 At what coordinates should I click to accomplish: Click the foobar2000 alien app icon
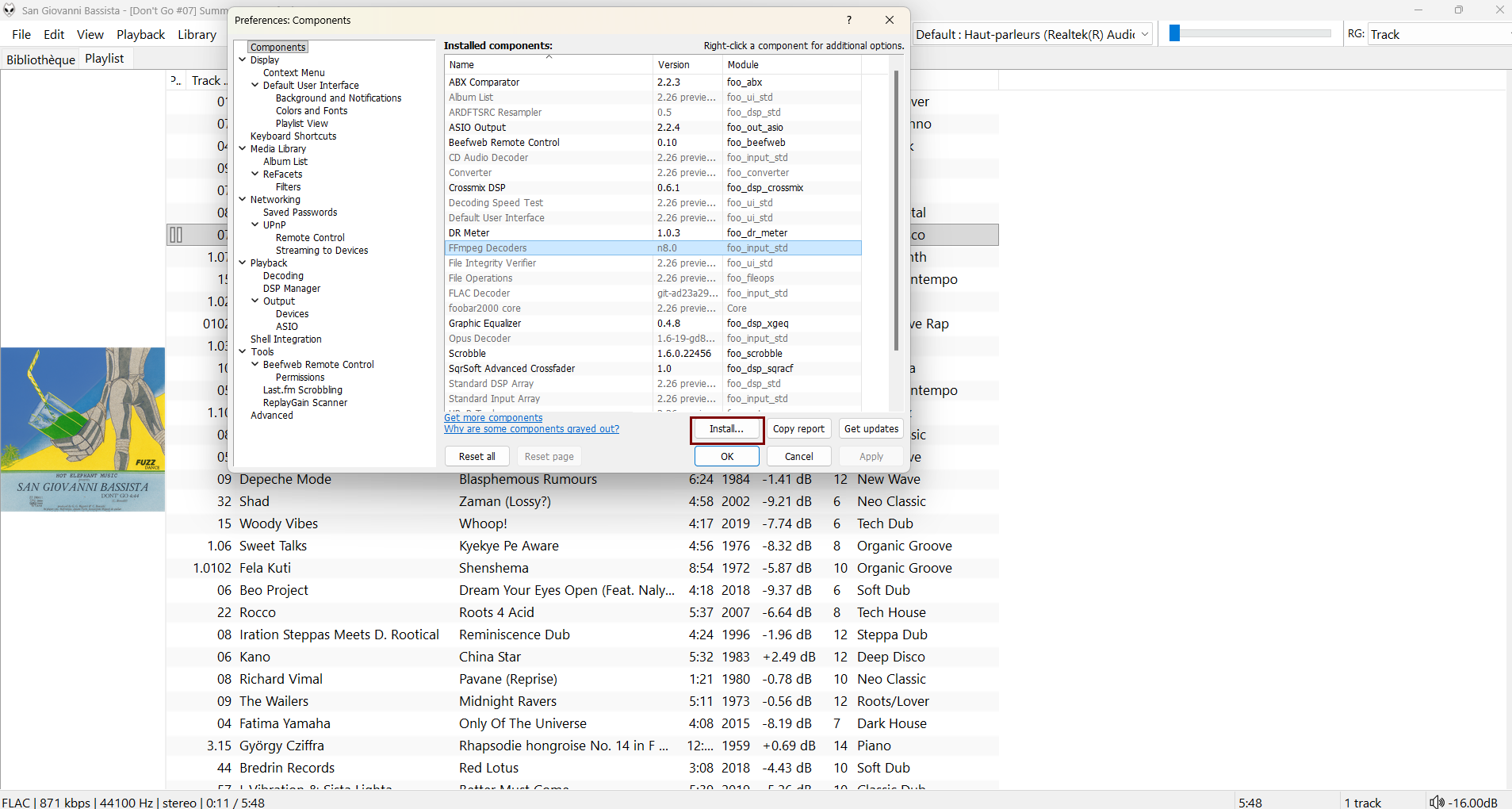10,10
